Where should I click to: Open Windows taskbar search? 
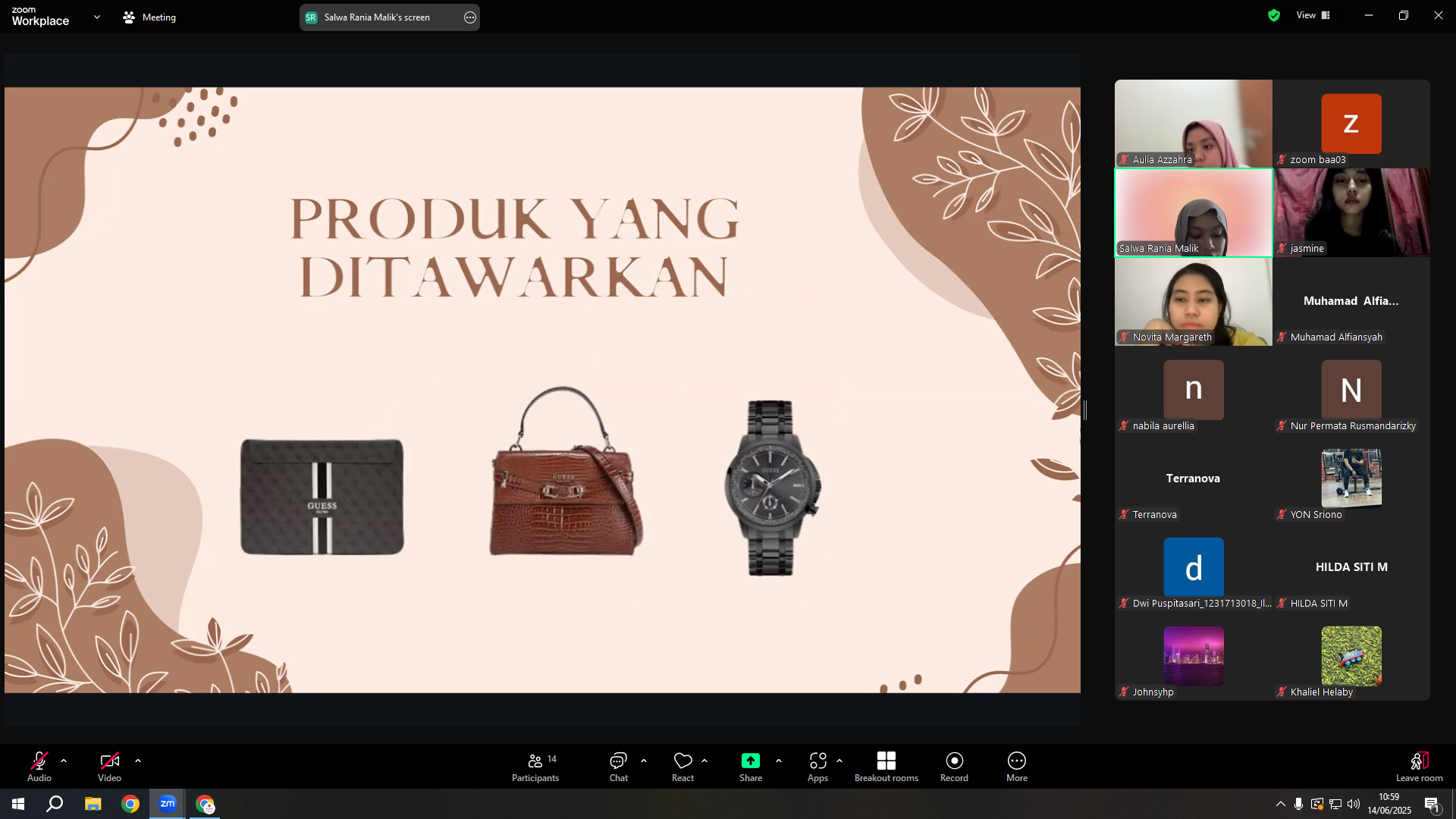55,804
